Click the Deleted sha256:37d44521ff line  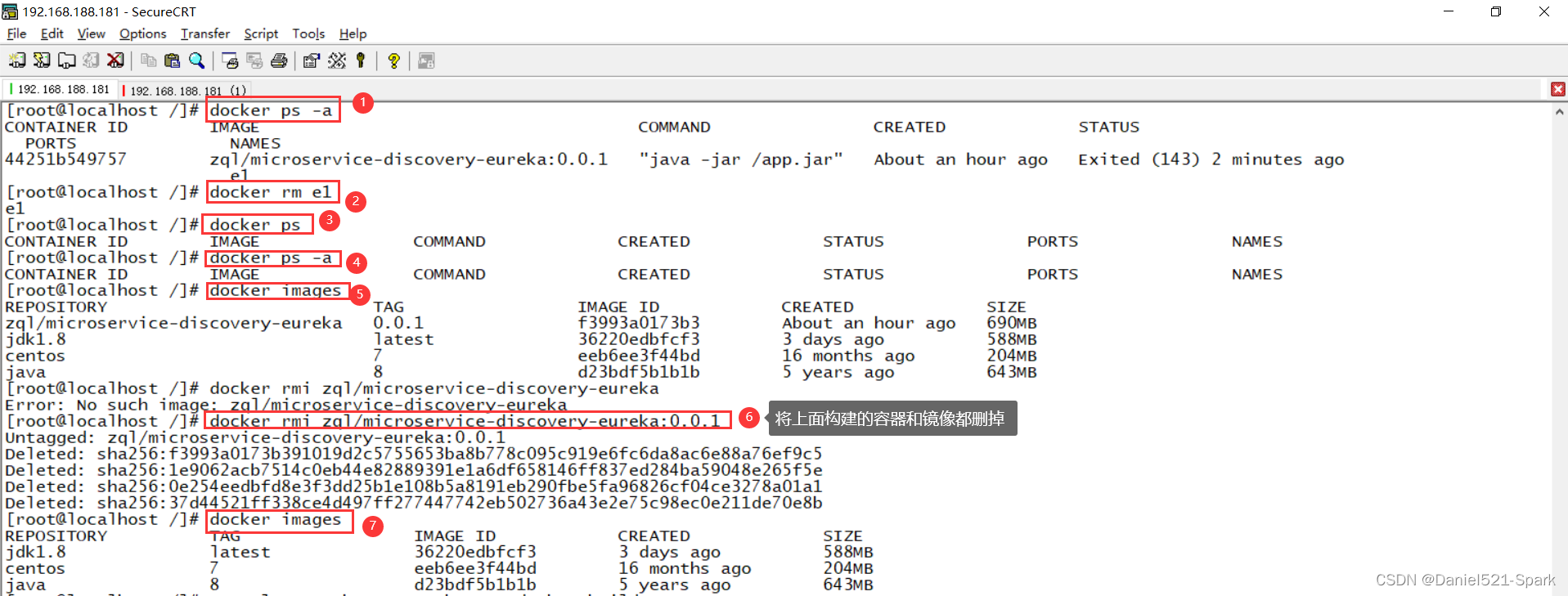(x=413, y=503)
